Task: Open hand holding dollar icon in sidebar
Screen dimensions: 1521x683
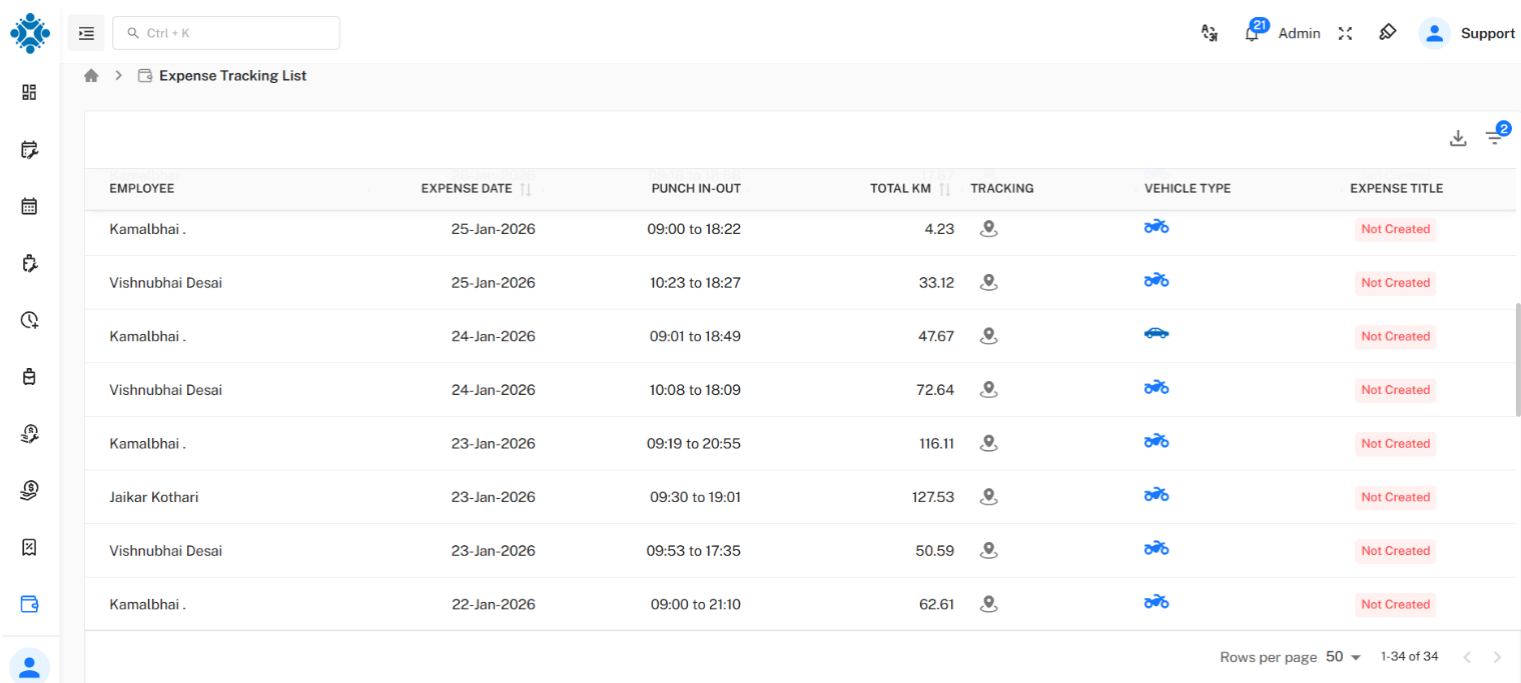Action: [29, 490]
